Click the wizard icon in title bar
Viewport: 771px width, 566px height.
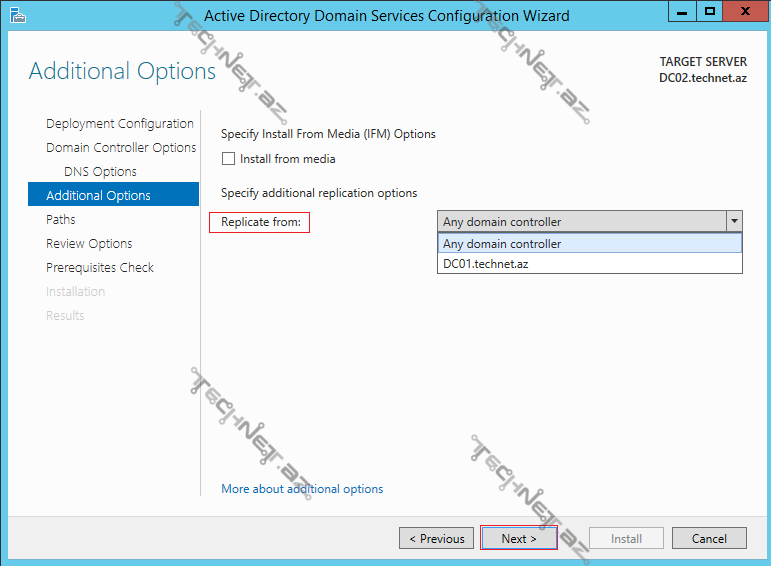15,14
